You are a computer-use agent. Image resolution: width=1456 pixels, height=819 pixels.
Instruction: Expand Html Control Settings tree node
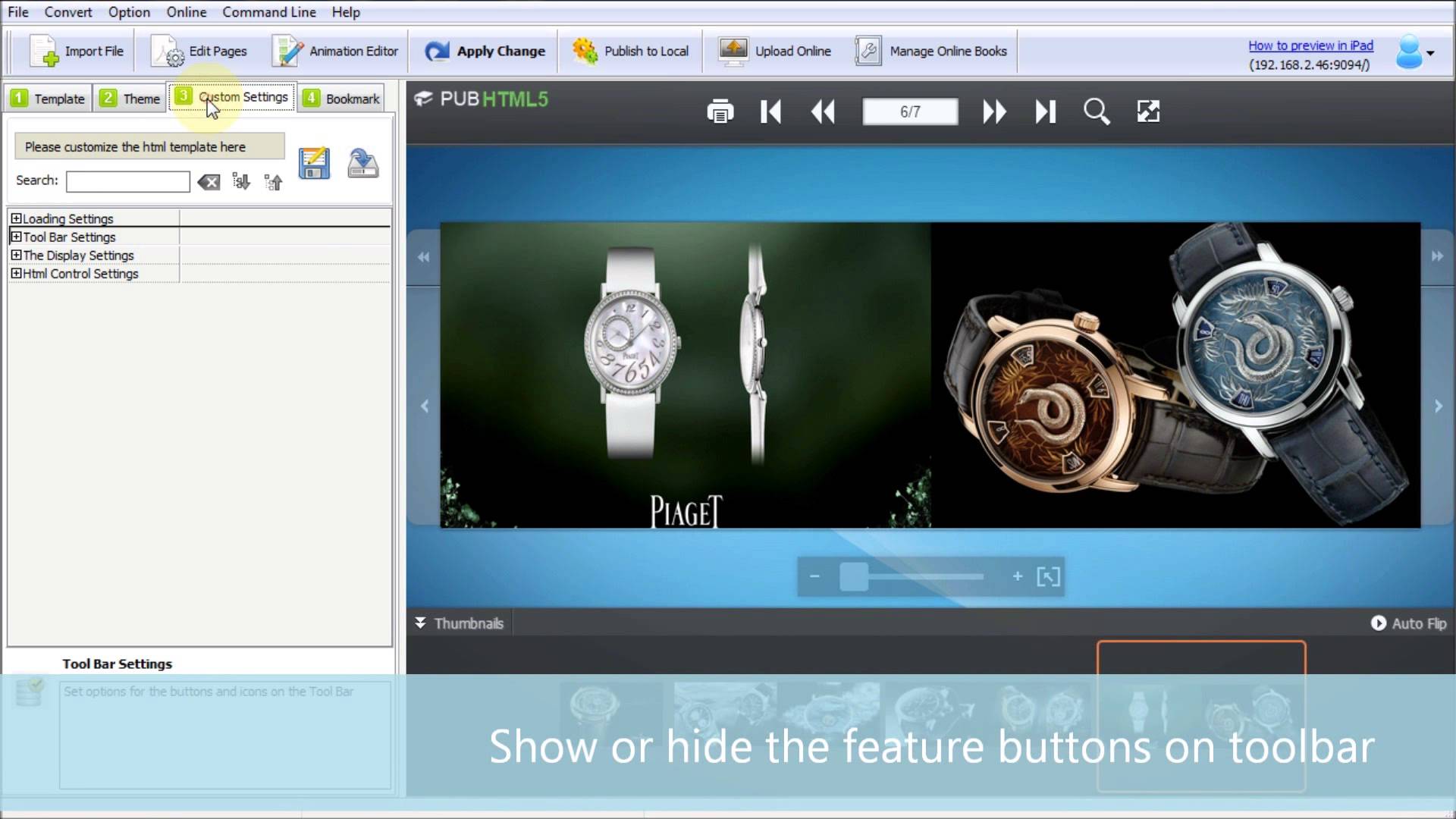point(16,273)
